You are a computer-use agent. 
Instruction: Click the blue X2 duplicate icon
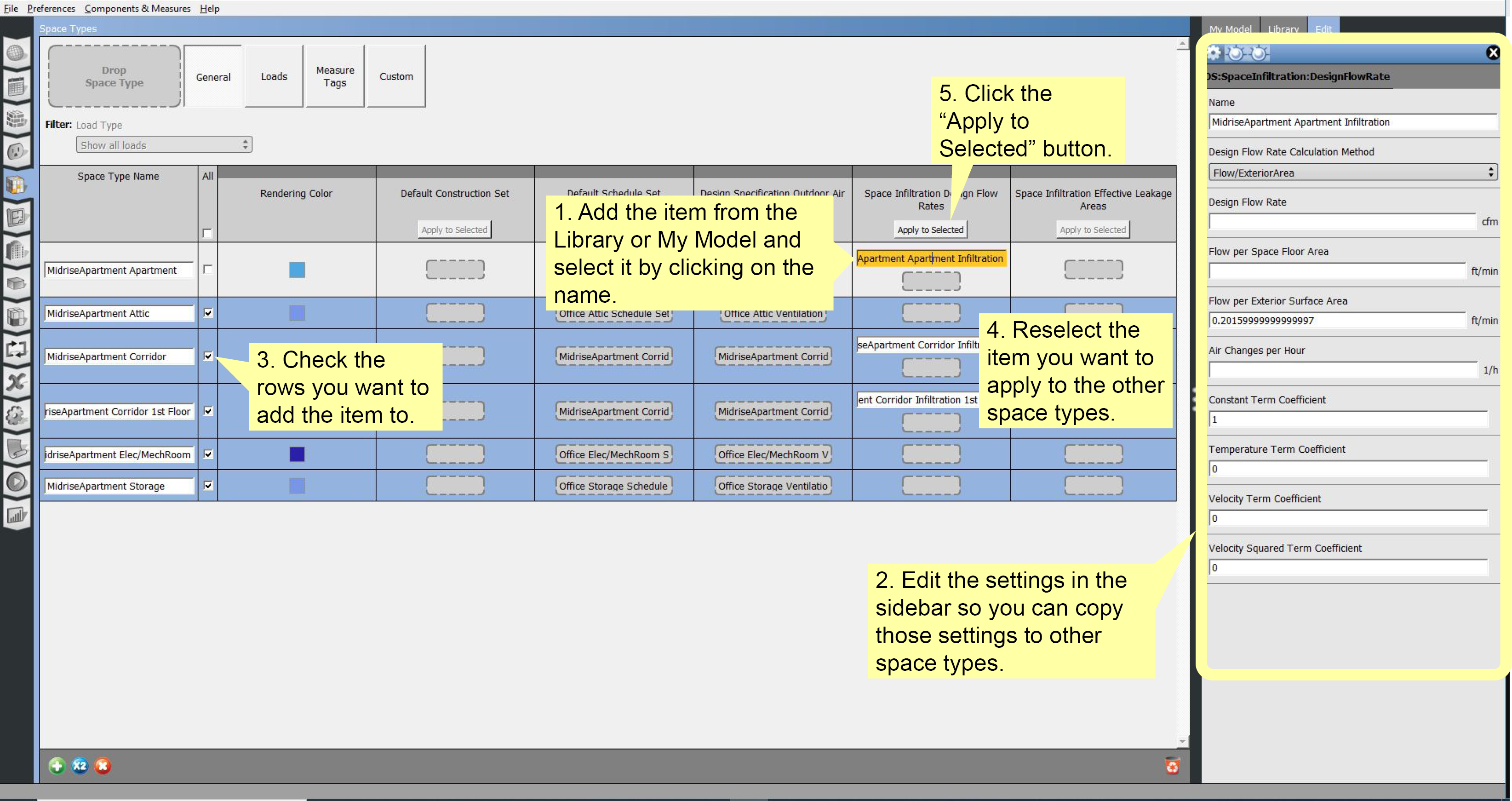80,766
